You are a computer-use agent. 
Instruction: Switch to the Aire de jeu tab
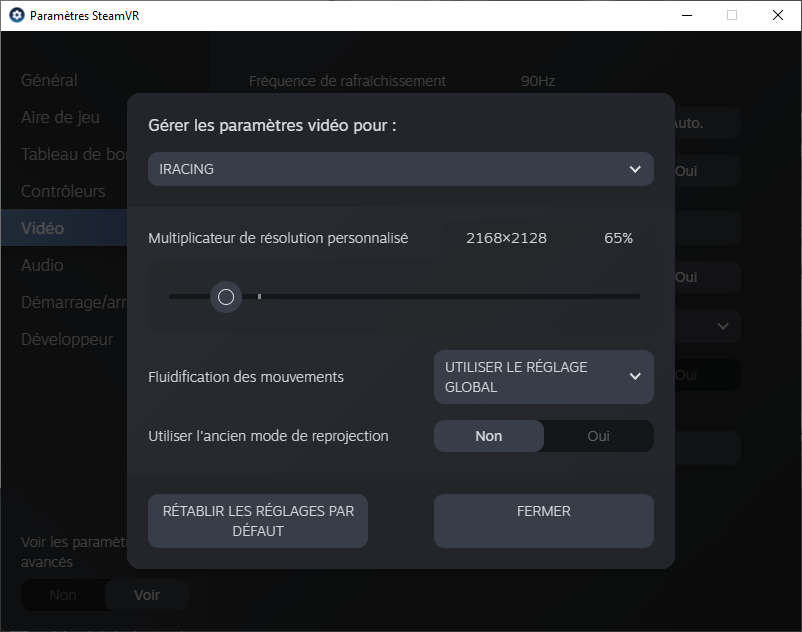tap(60, 117)
